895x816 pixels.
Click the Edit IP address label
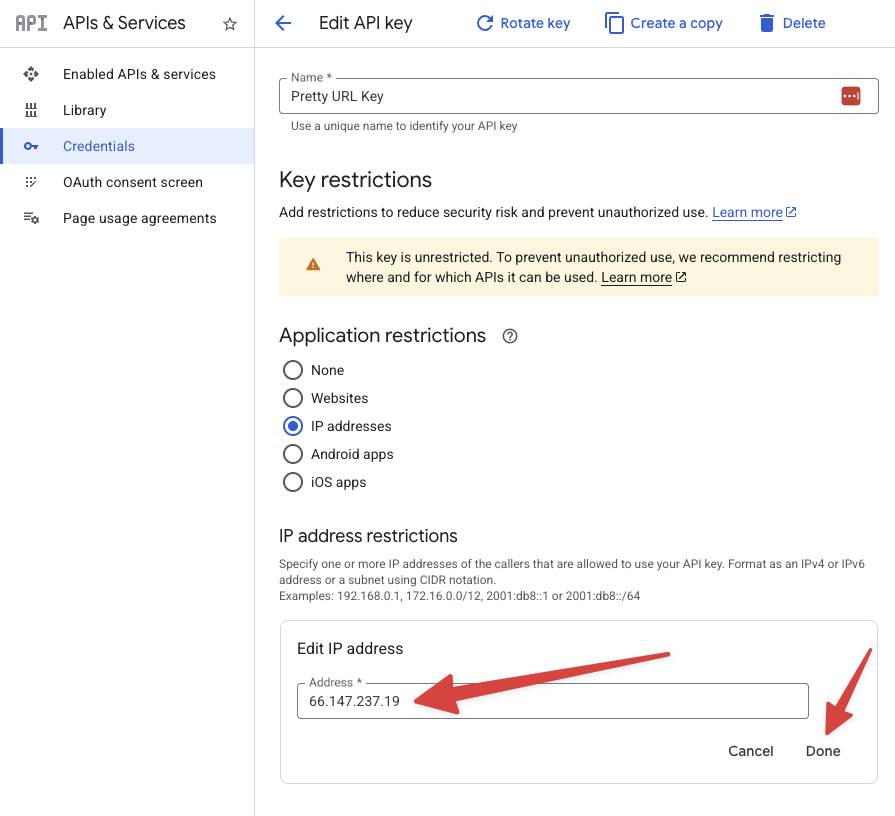(350, 649)
